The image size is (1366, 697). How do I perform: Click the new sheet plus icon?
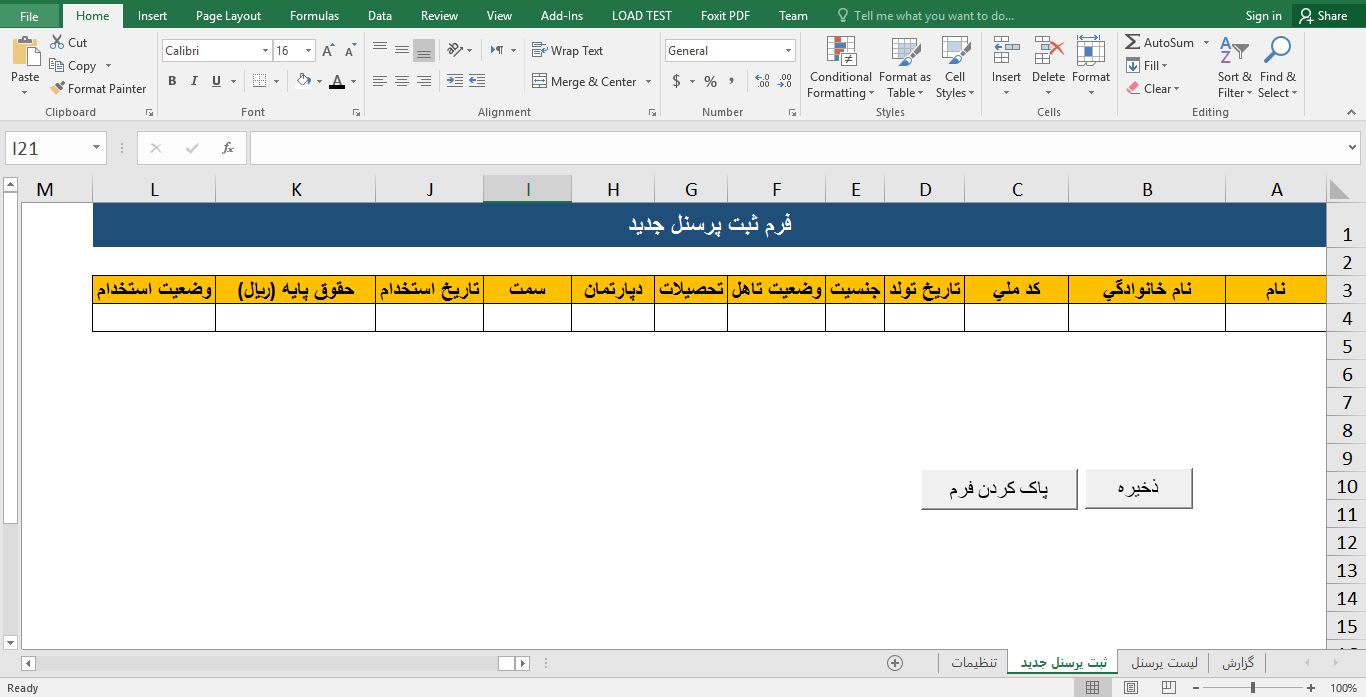tap(895, 663)
